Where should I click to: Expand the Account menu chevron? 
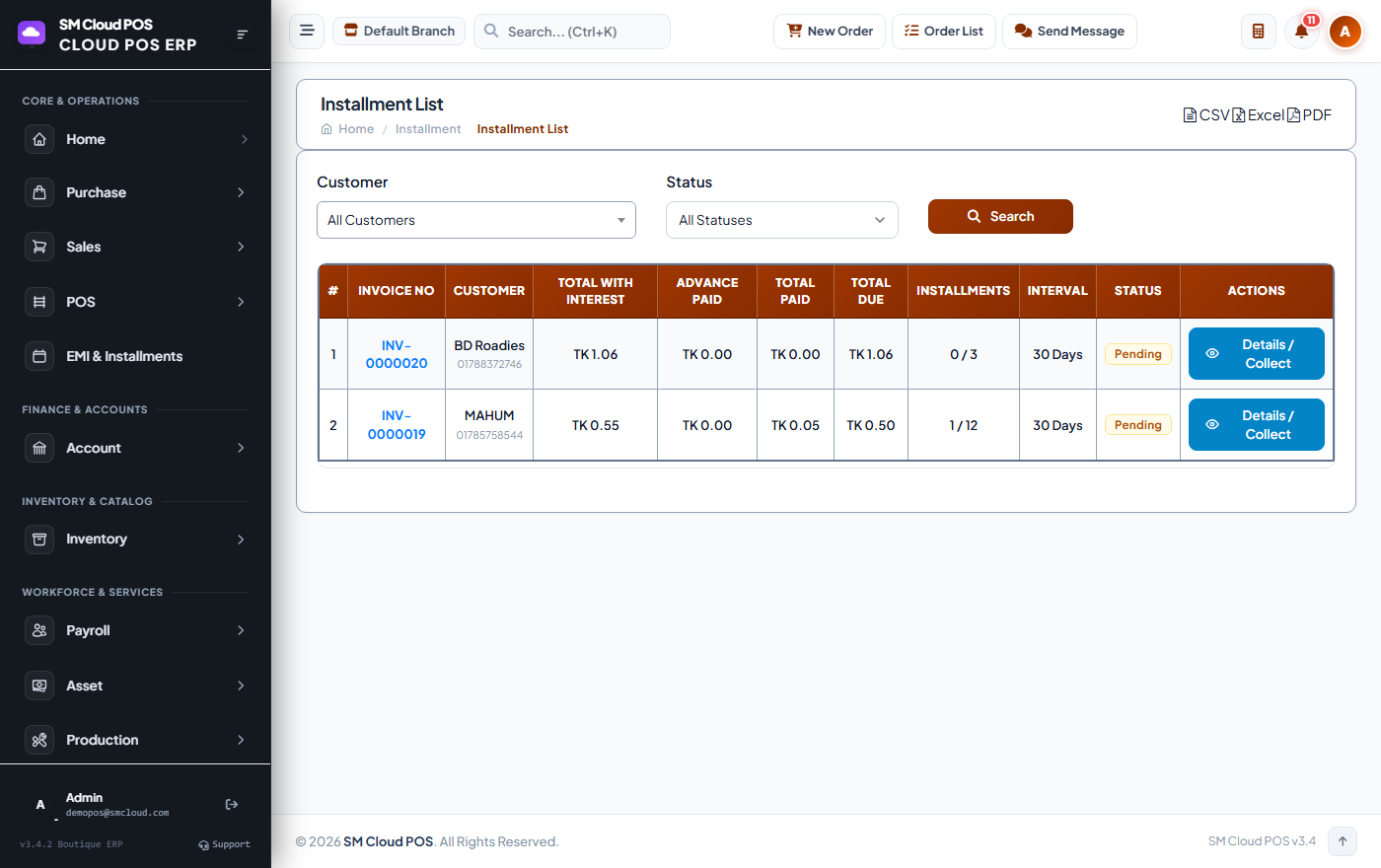pyautogui.click(x=241, y=448)
